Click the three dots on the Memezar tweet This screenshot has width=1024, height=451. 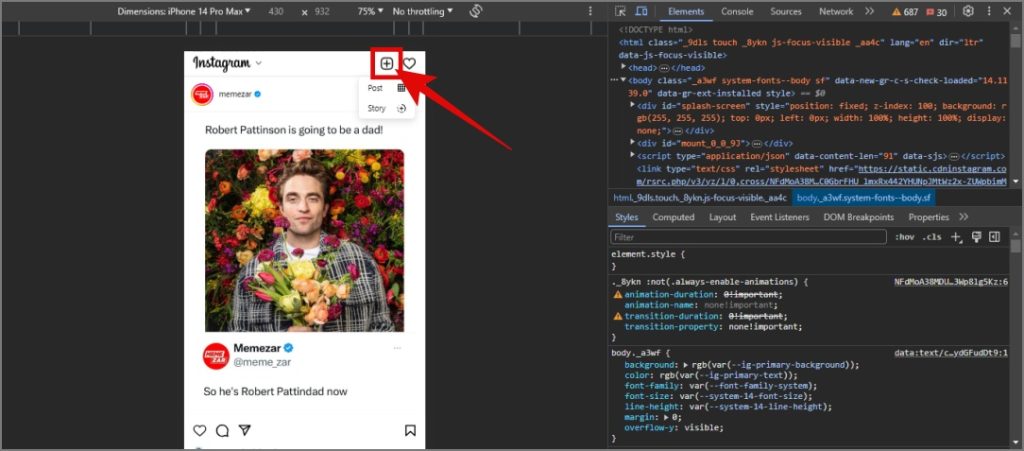pyautogui.click(x=397, y=348)
